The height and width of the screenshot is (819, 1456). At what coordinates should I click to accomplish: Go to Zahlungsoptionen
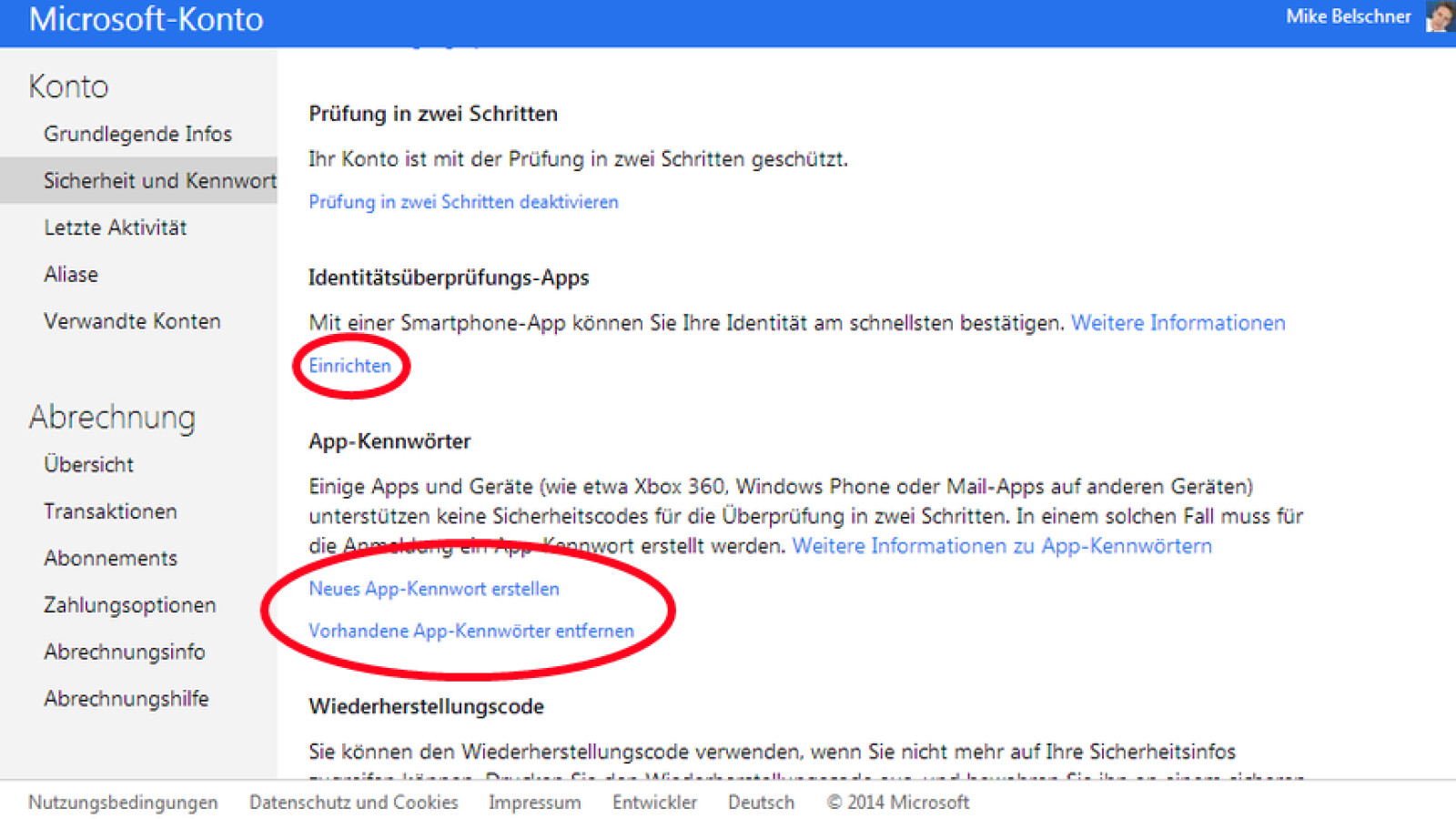(x=130, y=605)
